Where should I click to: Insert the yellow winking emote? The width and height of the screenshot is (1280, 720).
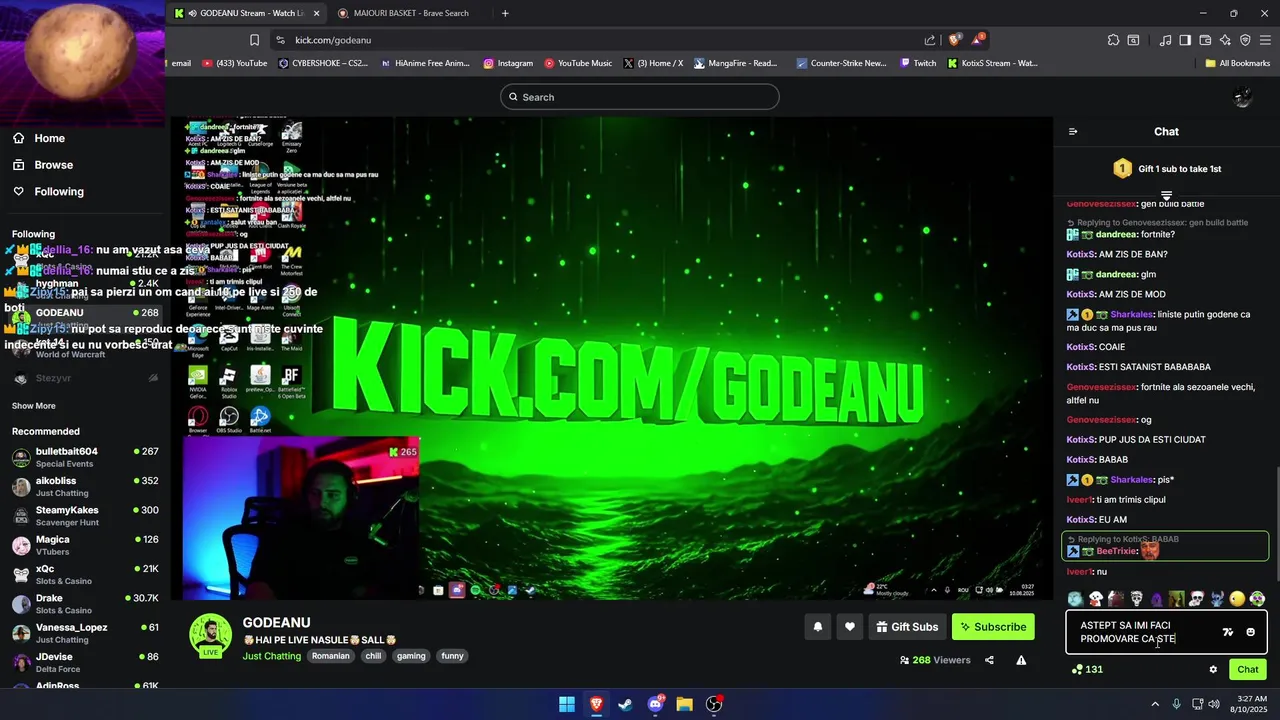tap(1237, 599)
